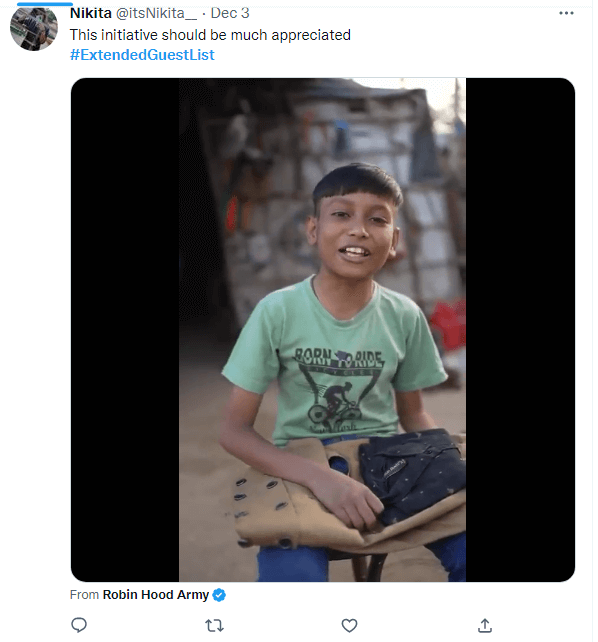Open the @itsNikita__ handle link
Viewport: 598px width, 642px height.
(x=156, y=13)
